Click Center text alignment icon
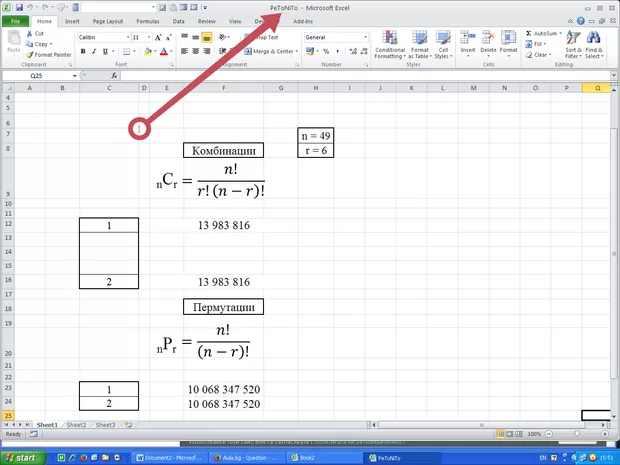 (x=195, y=51)
